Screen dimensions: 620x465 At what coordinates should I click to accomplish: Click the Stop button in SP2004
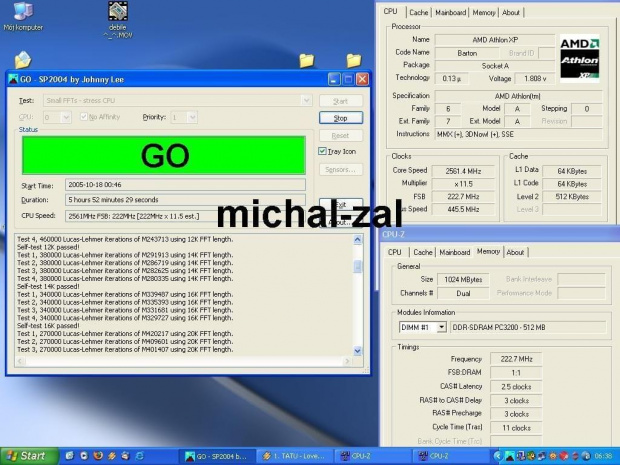340,118
